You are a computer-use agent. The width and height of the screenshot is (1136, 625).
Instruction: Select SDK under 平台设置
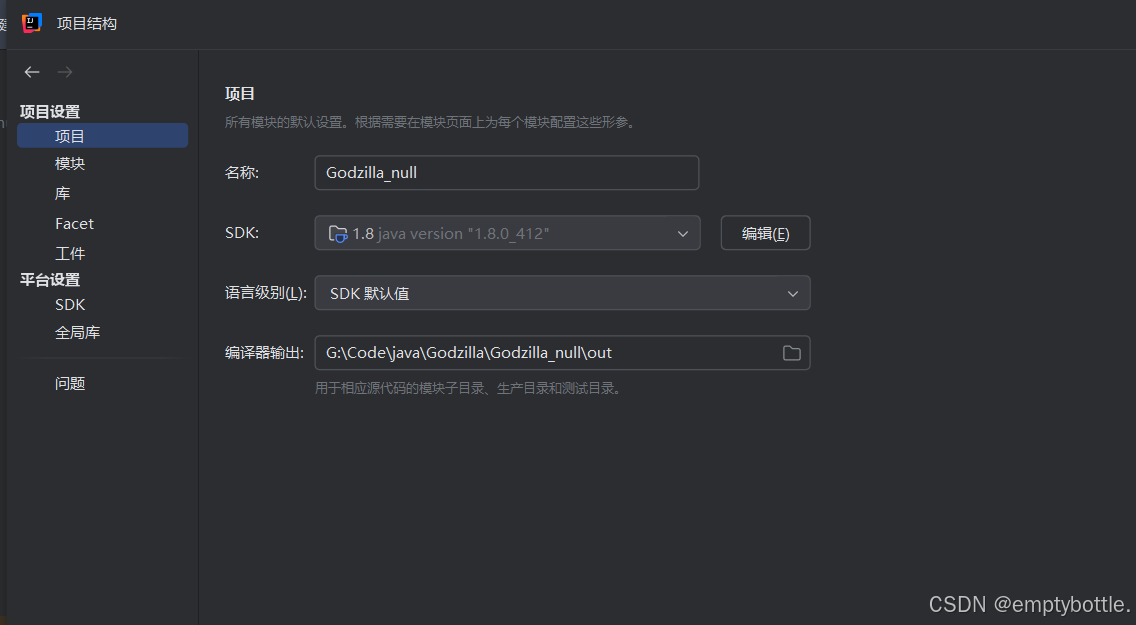69,304
